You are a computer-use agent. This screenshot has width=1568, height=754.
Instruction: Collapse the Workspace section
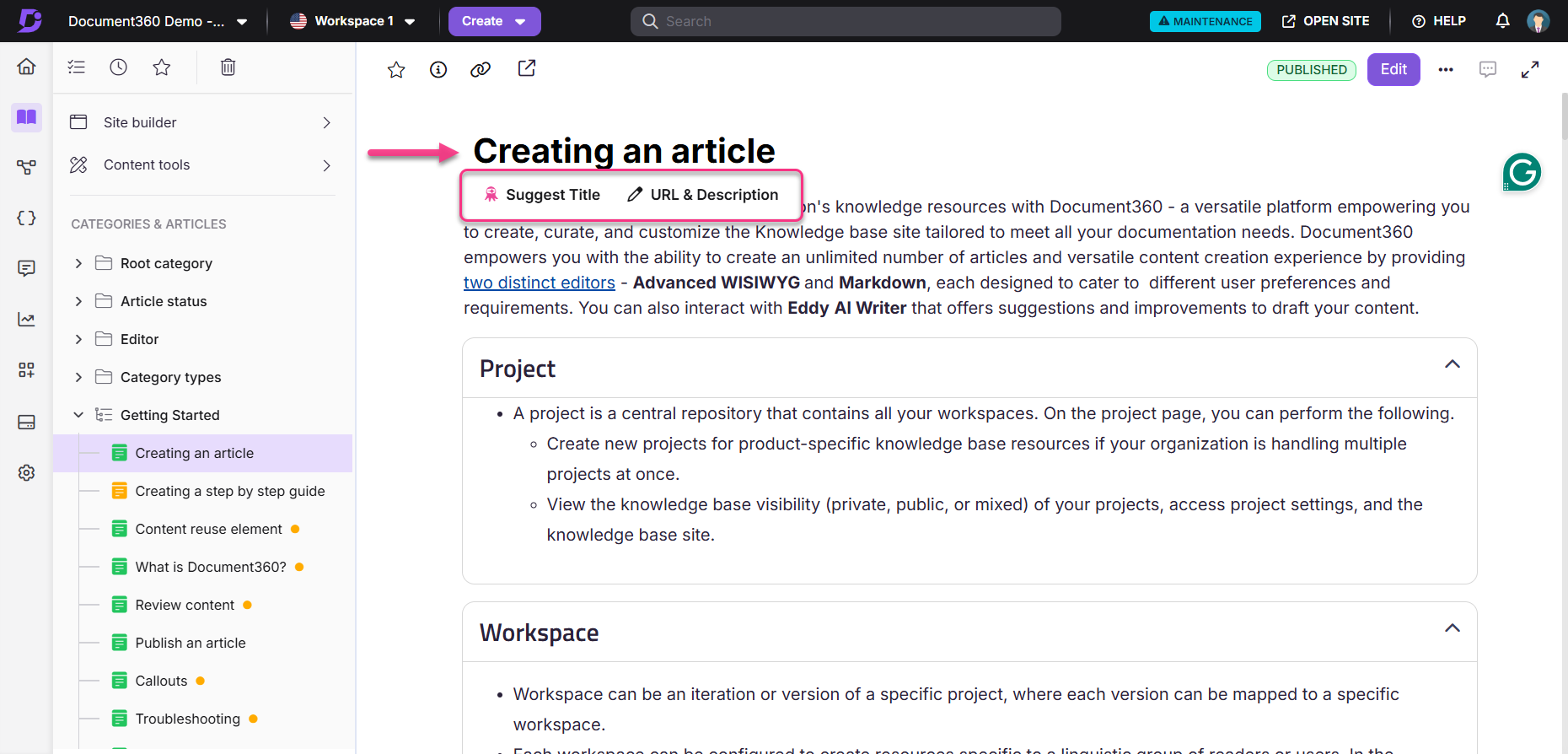click(x=1453, y=628)
